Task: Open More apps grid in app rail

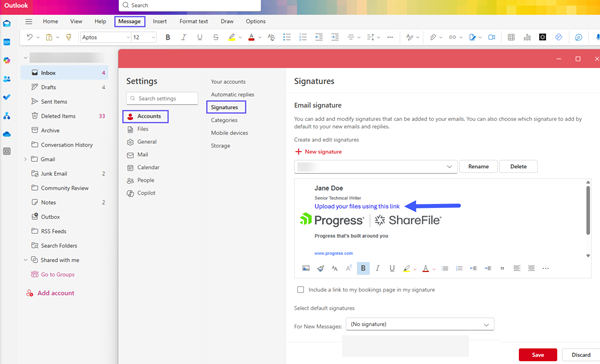Action: click(7, 151)
